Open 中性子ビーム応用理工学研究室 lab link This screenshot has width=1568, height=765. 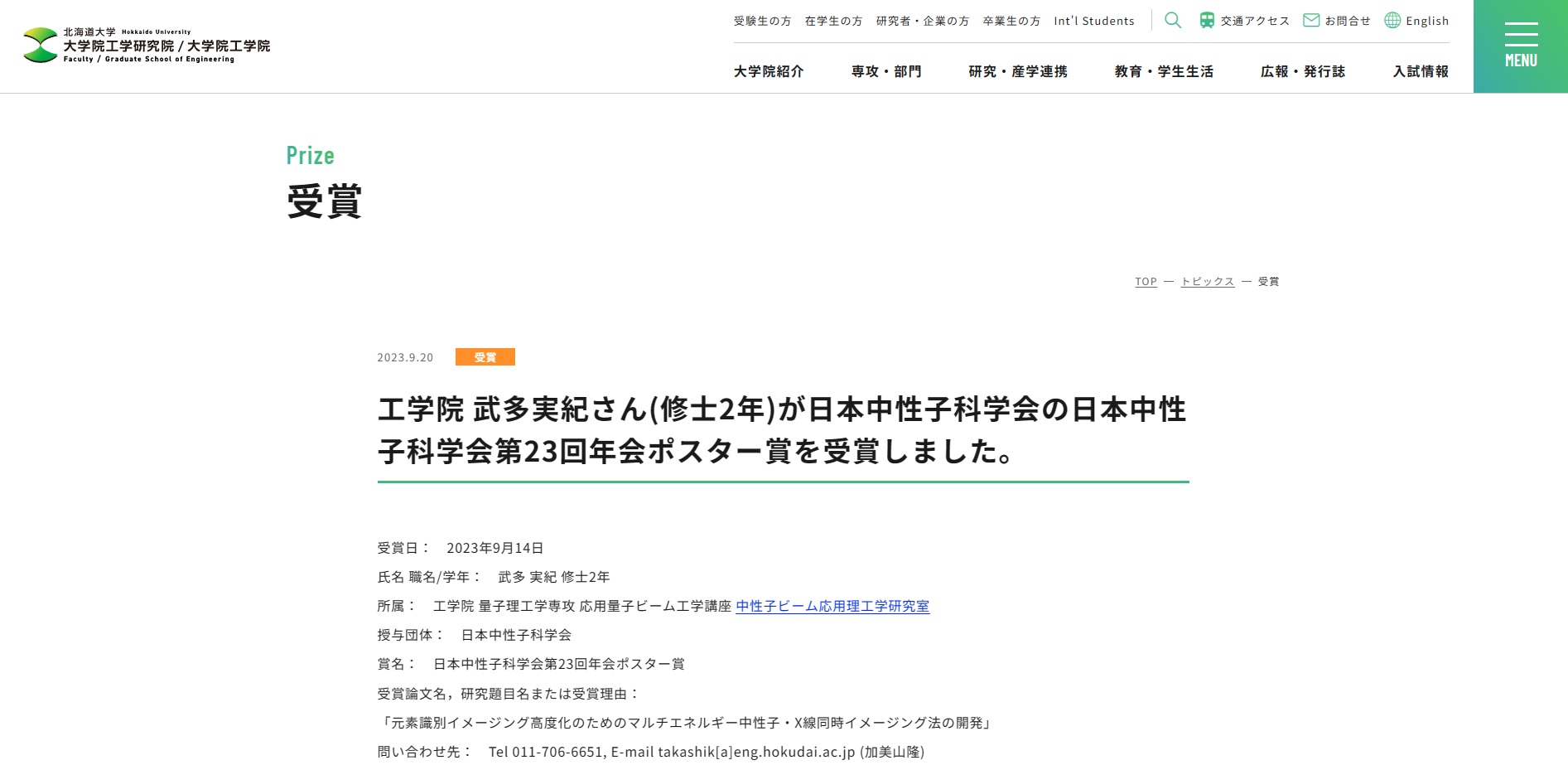pos(832,606)
